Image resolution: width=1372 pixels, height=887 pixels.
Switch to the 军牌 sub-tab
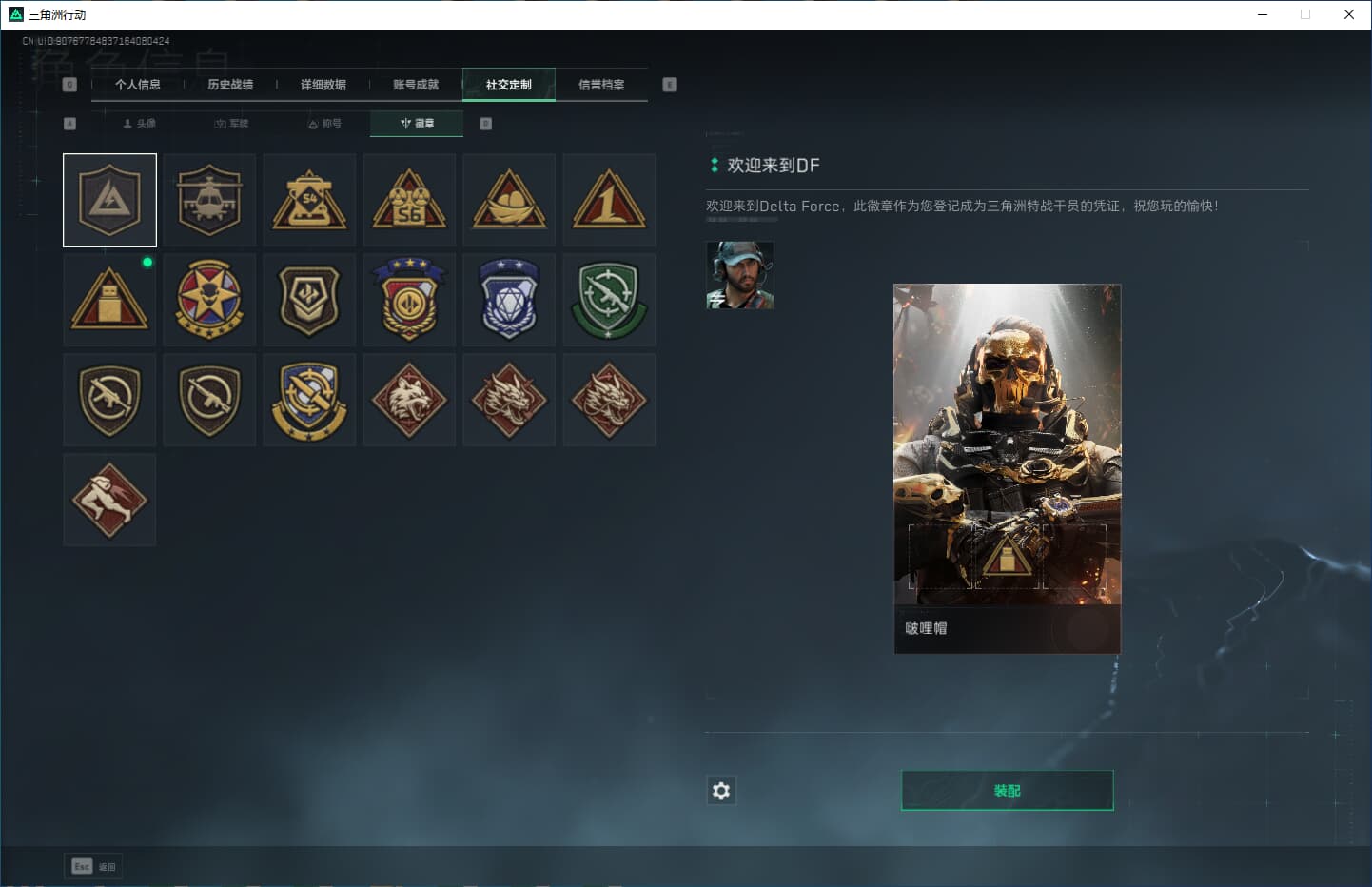231,124
